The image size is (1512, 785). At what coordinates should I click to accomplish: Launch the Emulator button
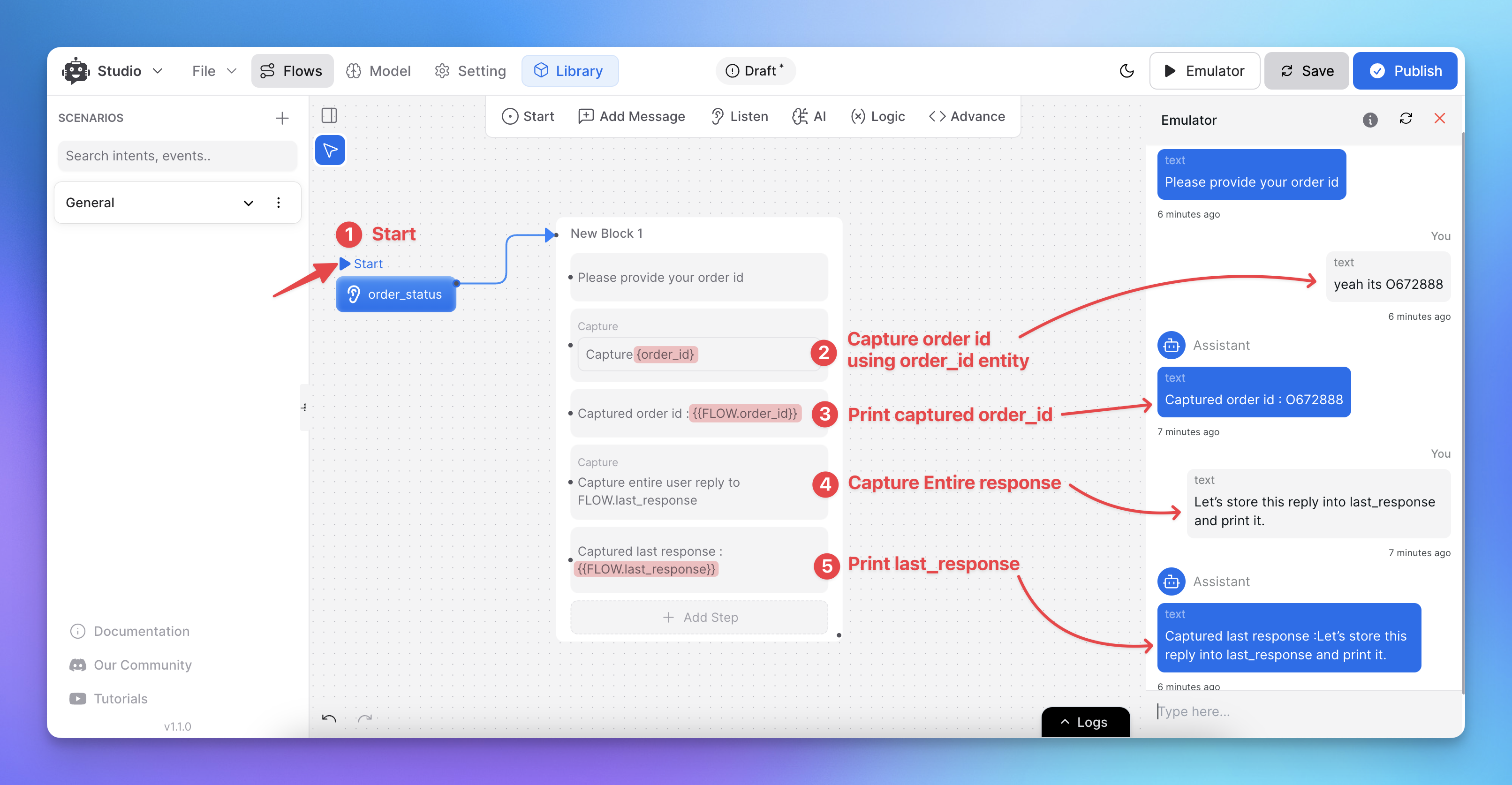[x=1204, y=71]
